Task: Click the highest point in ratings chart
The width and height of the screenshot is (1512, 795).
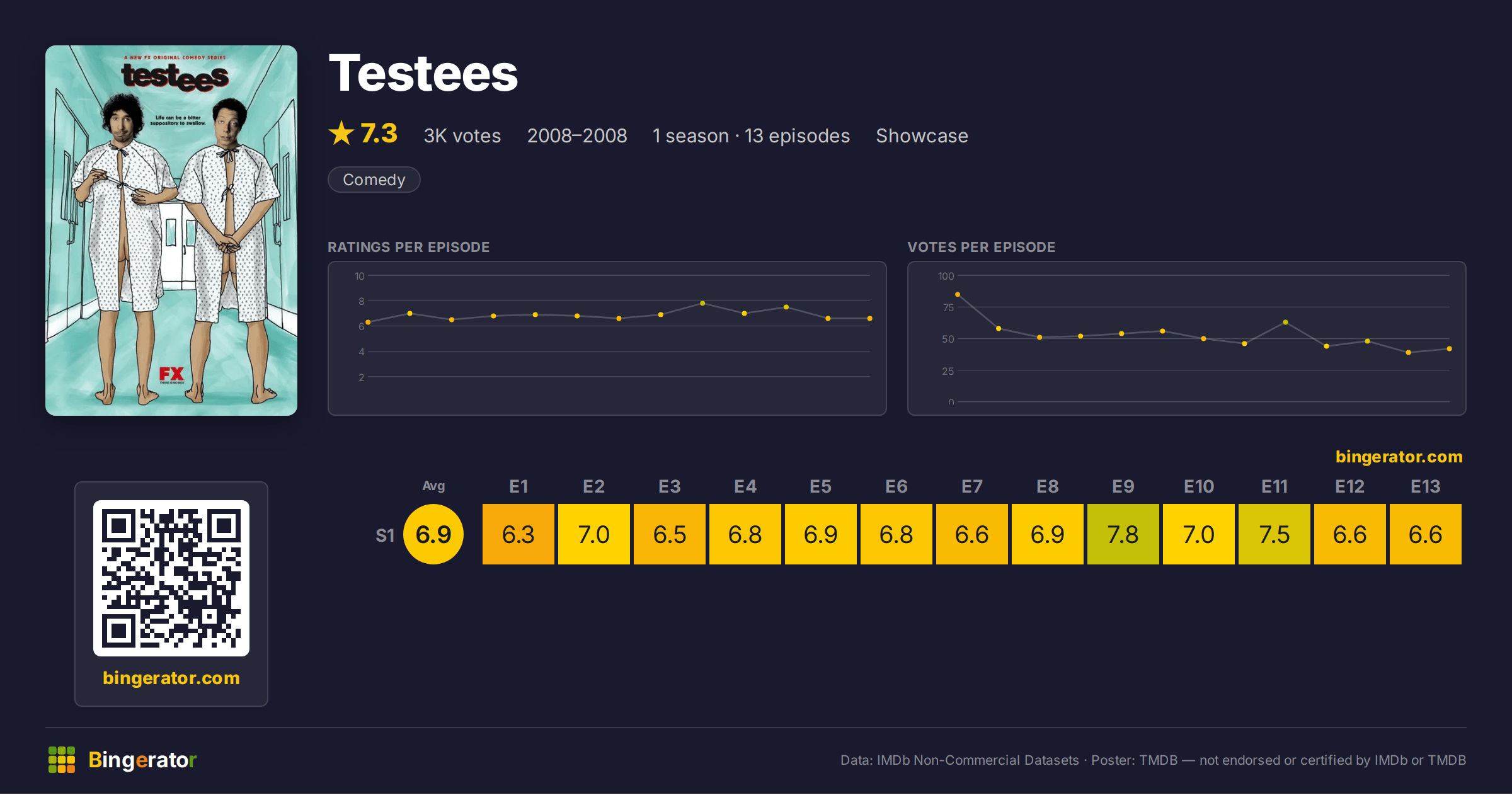Action: pos(702,303)
